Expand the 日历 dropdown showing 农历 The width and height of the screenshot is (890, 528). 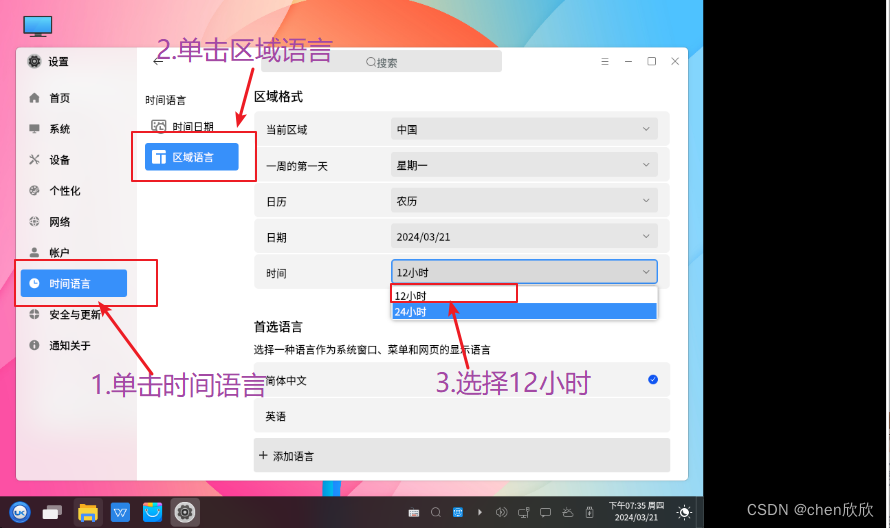tap(524, 200)
